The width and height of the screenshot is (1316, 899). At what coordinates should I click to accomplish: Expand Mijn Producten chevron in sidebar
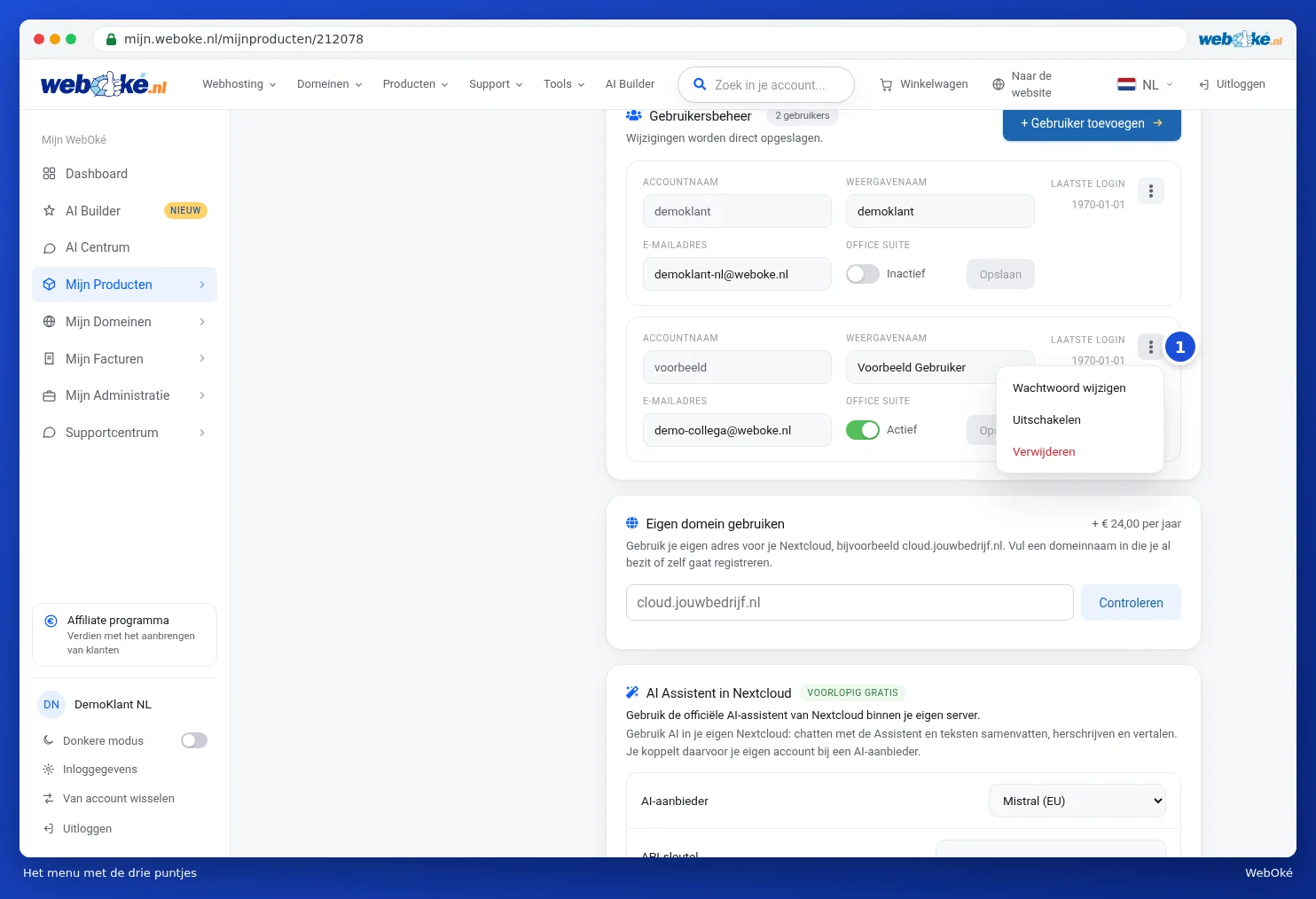tap(202, 285)
